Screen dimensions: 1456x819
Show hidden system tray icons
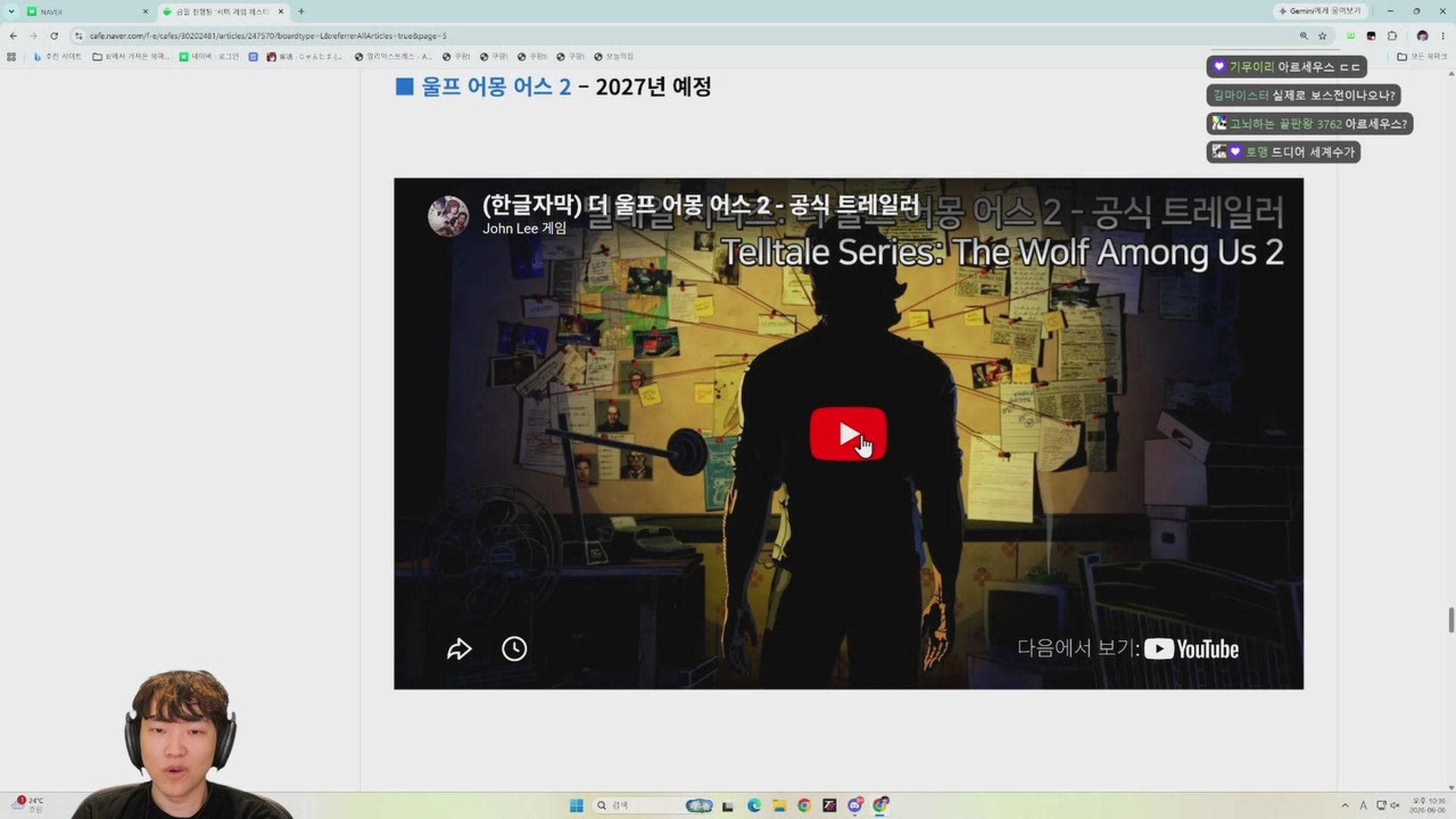point(1345,805)
